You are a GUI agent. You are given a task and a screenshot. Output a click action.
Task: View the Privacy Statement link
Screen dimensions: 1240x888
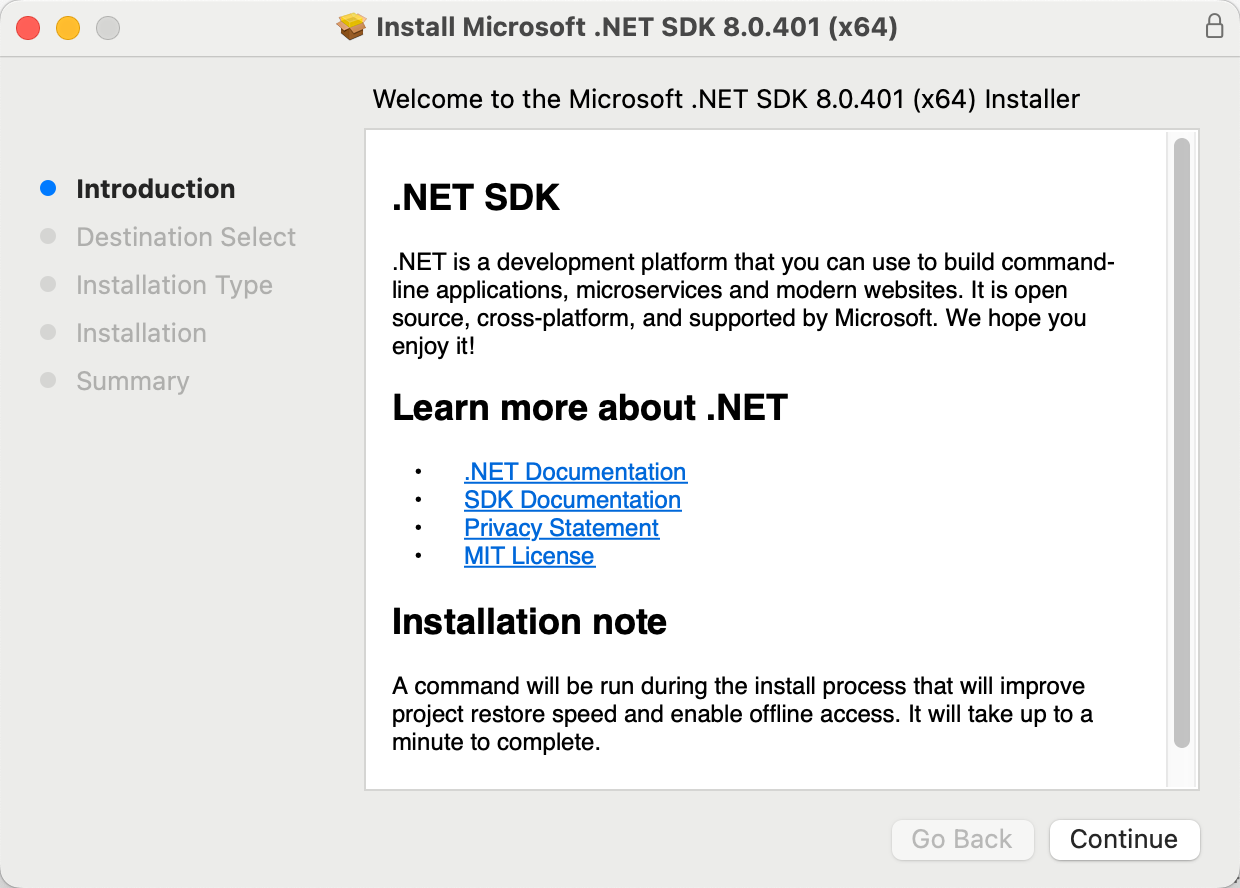tap(561, 528)
